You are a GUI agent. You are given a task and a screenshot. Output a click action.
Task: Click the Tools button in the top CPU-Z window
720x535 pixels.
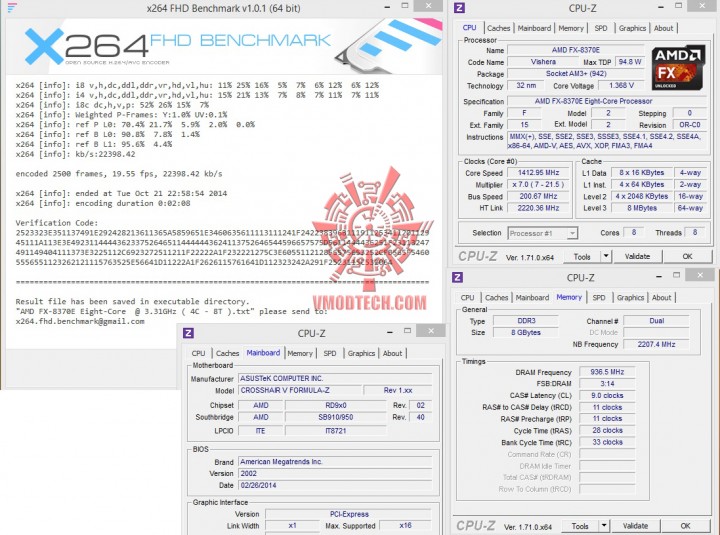pyautogui.click(x=582, y=257)
